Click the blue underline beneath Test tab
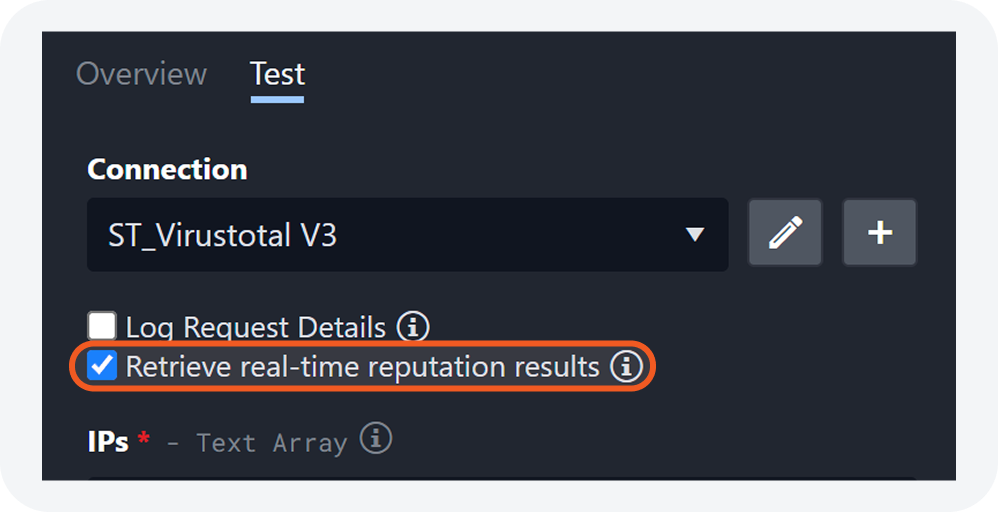 pyautogui.click(x=277, y=99)
